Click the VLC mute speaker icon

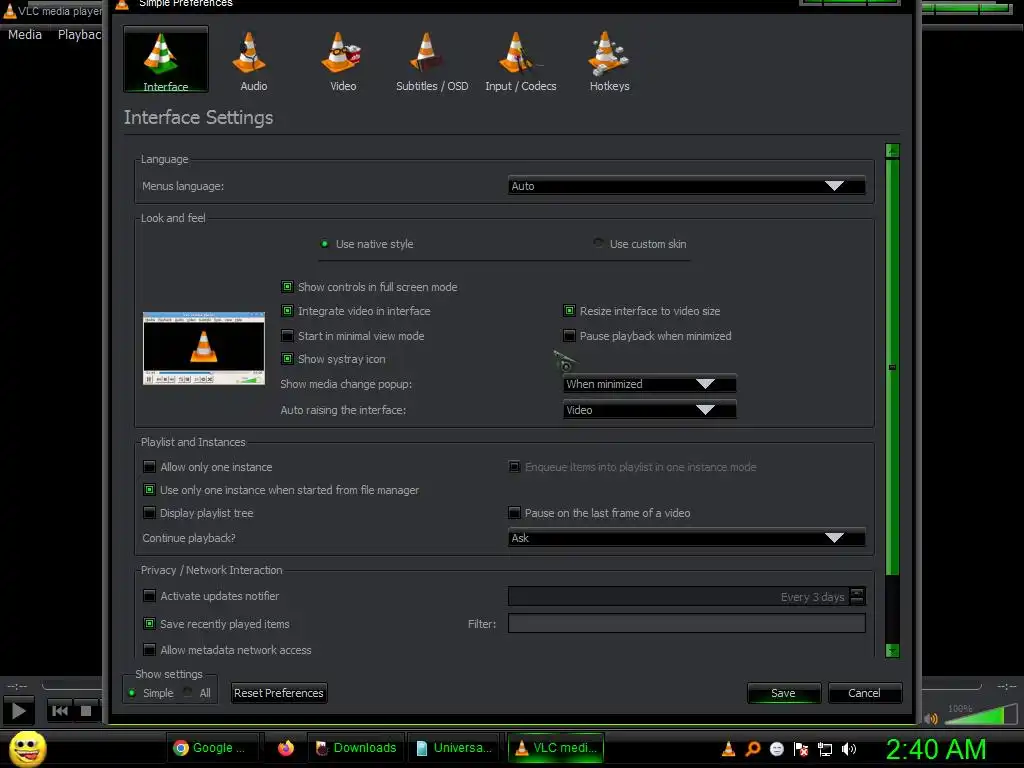931,718
